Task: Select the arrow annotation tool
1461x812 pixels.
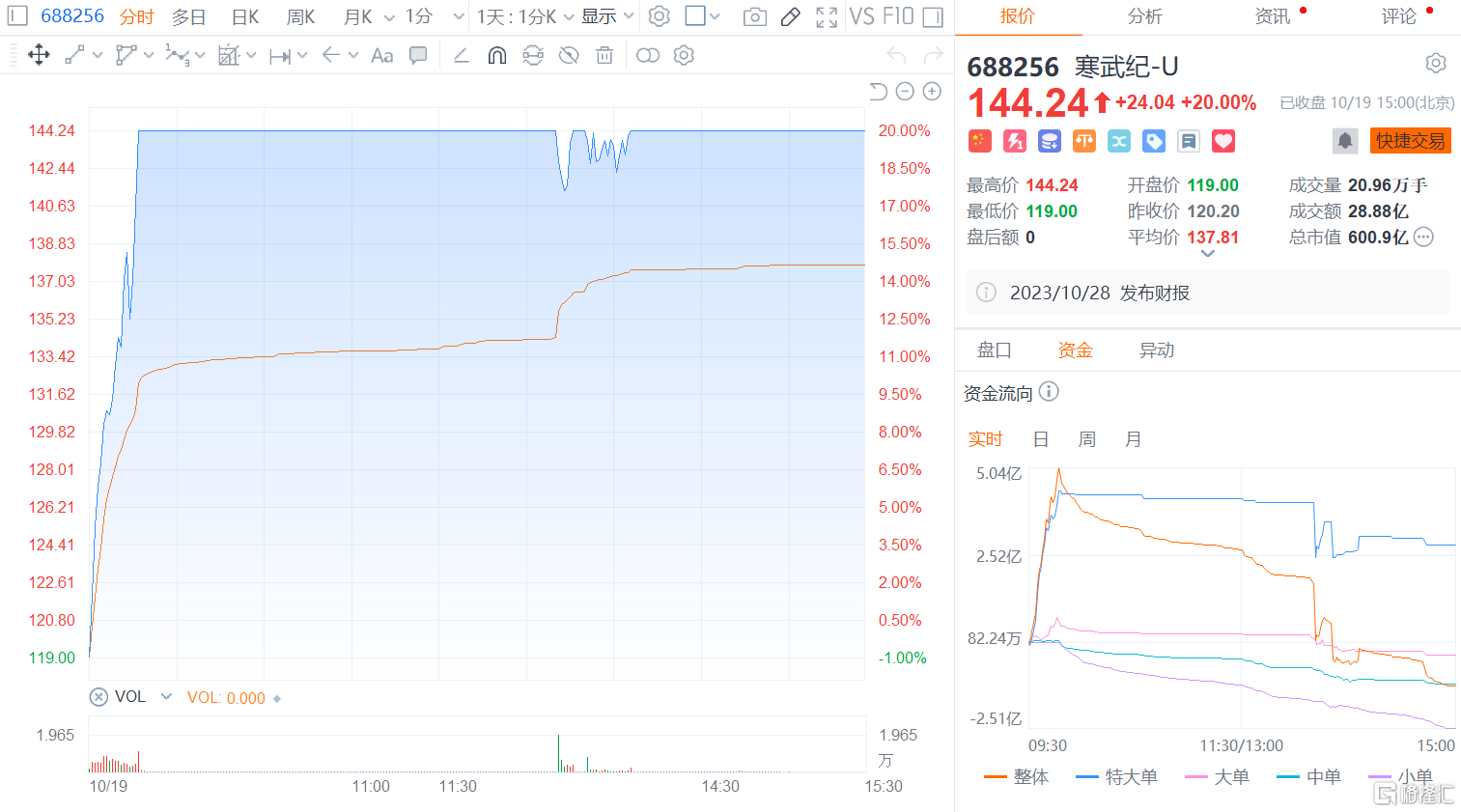Action: tap(330, 55)
